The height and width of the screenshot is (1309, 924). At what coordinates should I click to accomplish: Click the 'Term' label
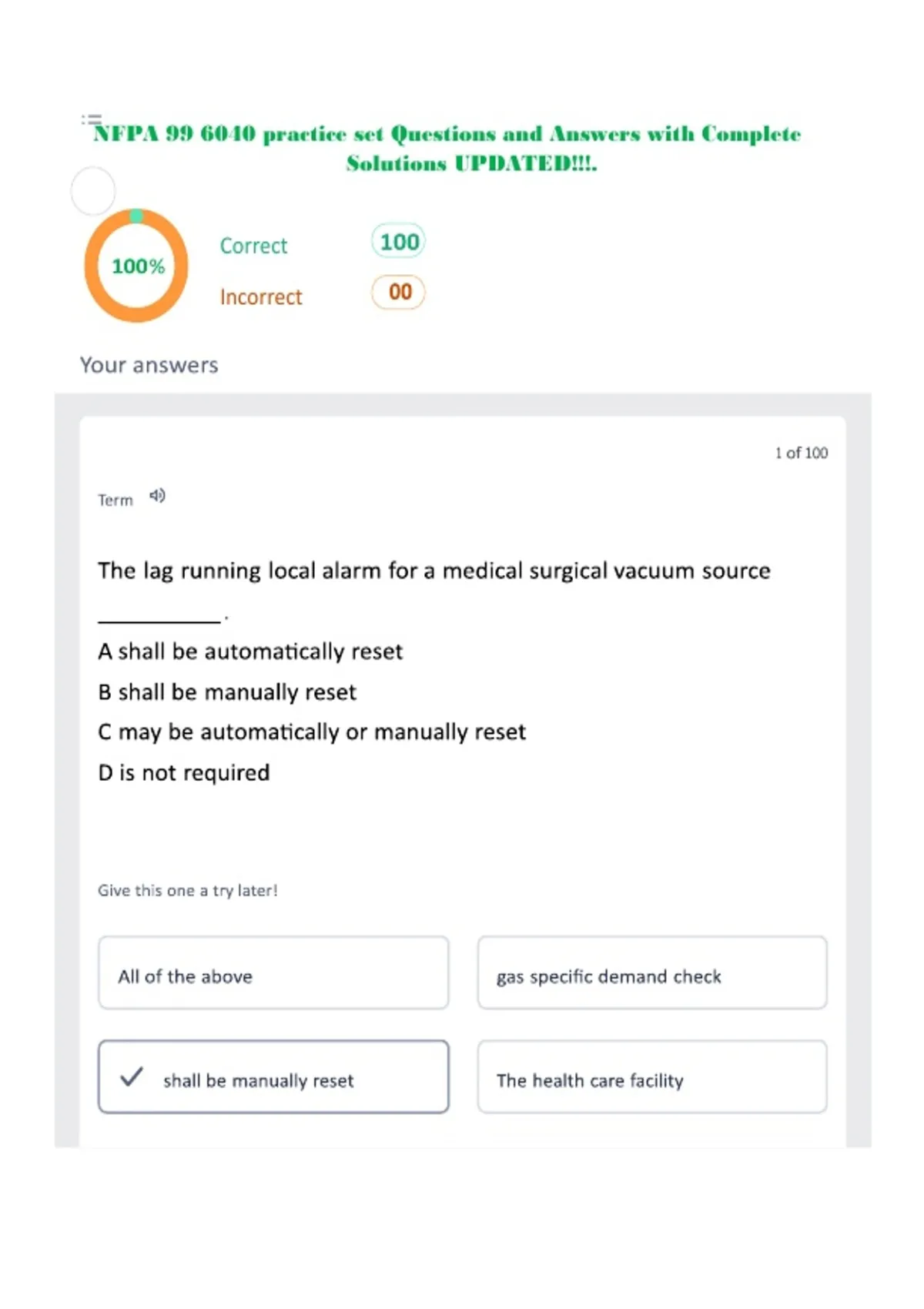coord(115,500)
